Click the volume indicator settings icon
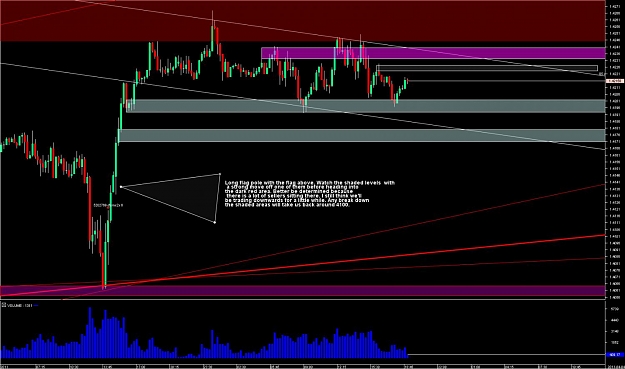The width and height of the screenshot is (625, 369). [4, 305]
